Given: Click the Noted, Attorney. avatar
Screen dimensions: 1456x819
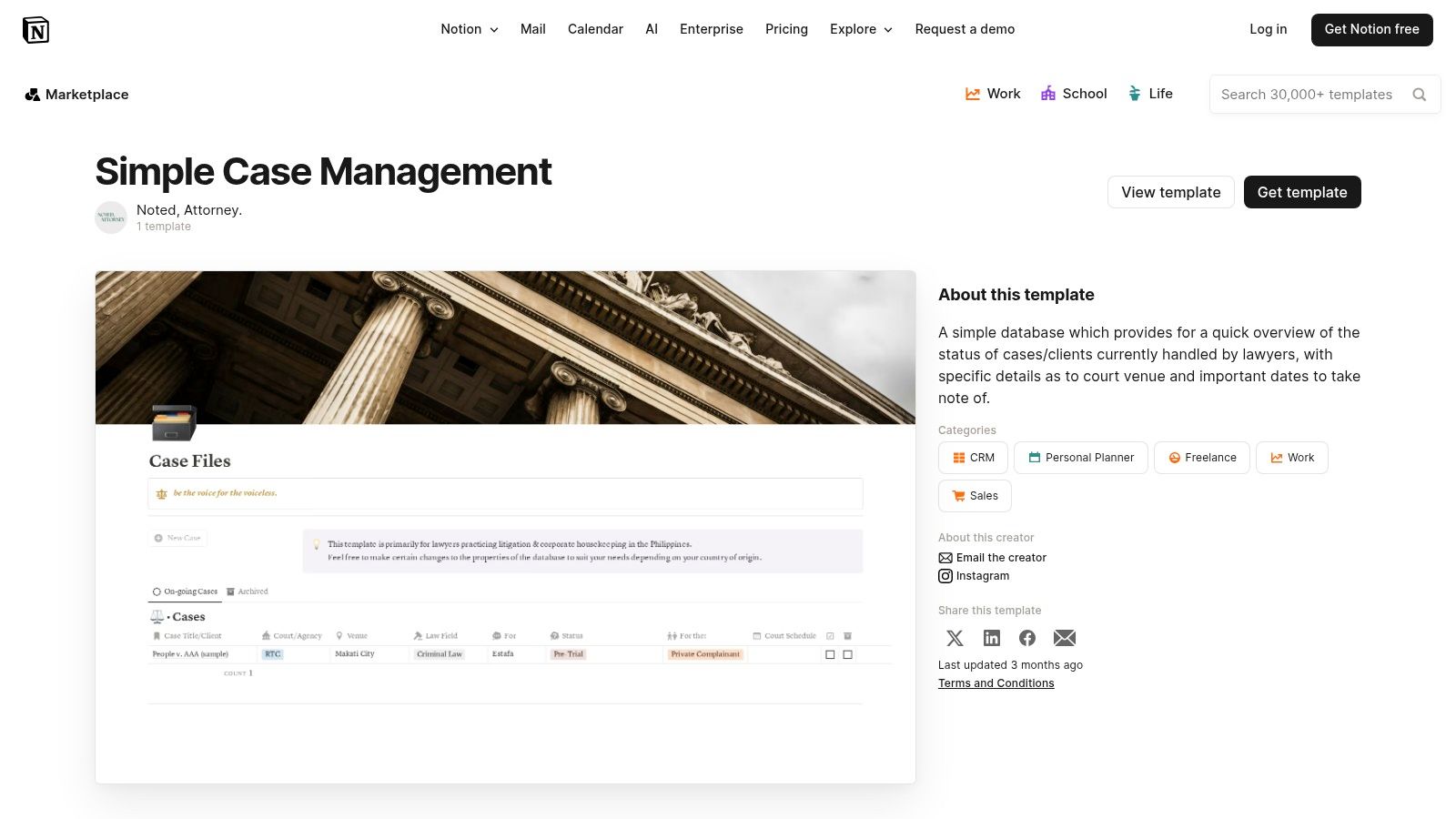Looking at the screenshot, I should tap(111, 217).
